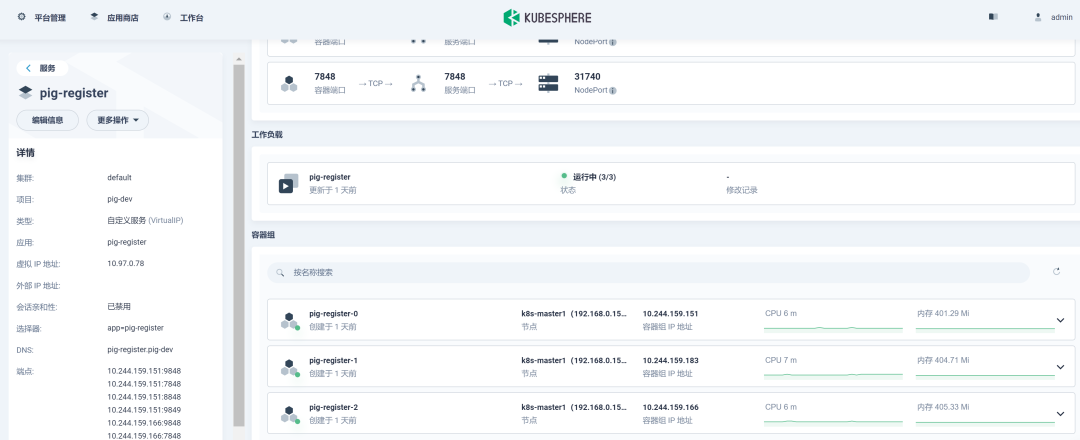Click the pig-register-1 pod icon
The width and height of the screenshot is (1080, 440).
point(289,367)
